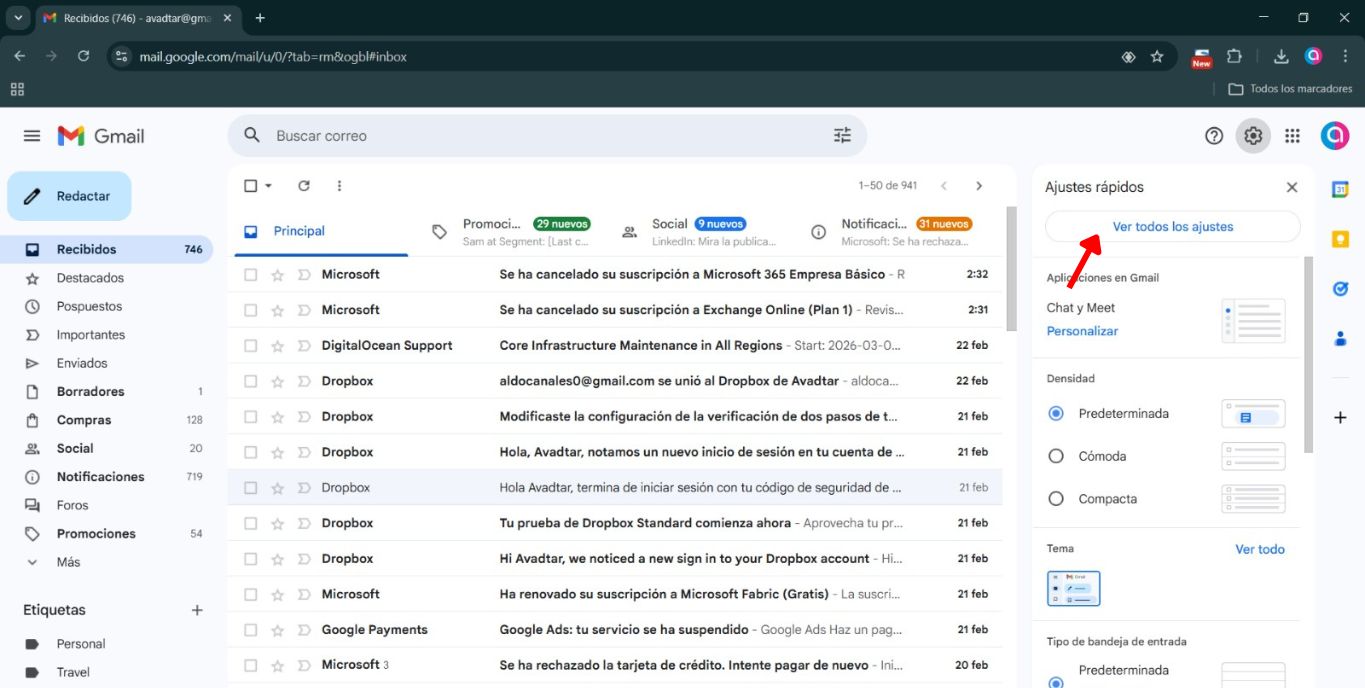This screenshot has width=1365, height=688.
Task: Click the Buscar correo search field
Action: 547,136
